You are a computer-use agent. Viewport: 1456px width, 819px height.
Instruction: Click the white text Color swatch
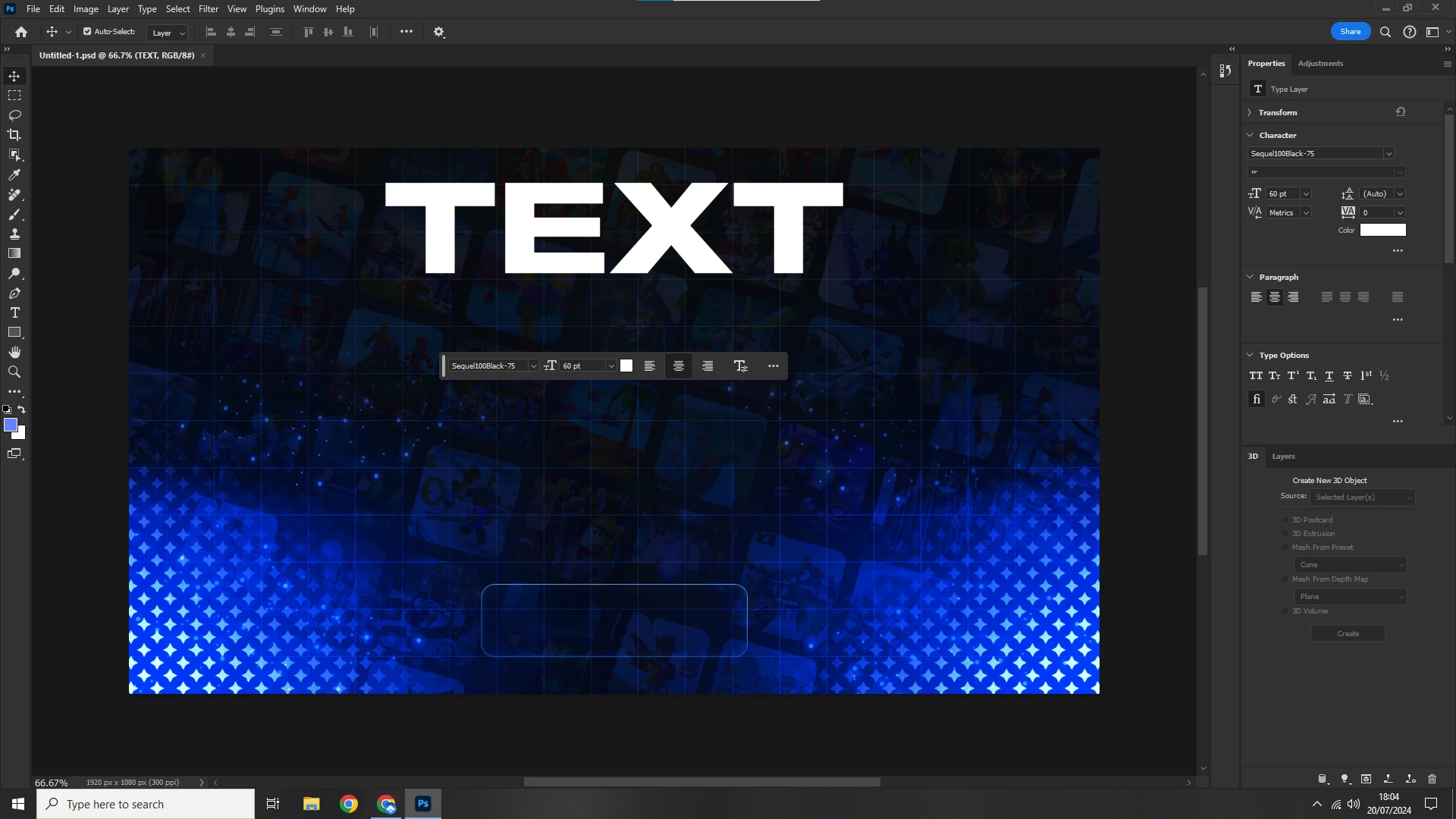pyautogui.click(x=1382, y=231)
